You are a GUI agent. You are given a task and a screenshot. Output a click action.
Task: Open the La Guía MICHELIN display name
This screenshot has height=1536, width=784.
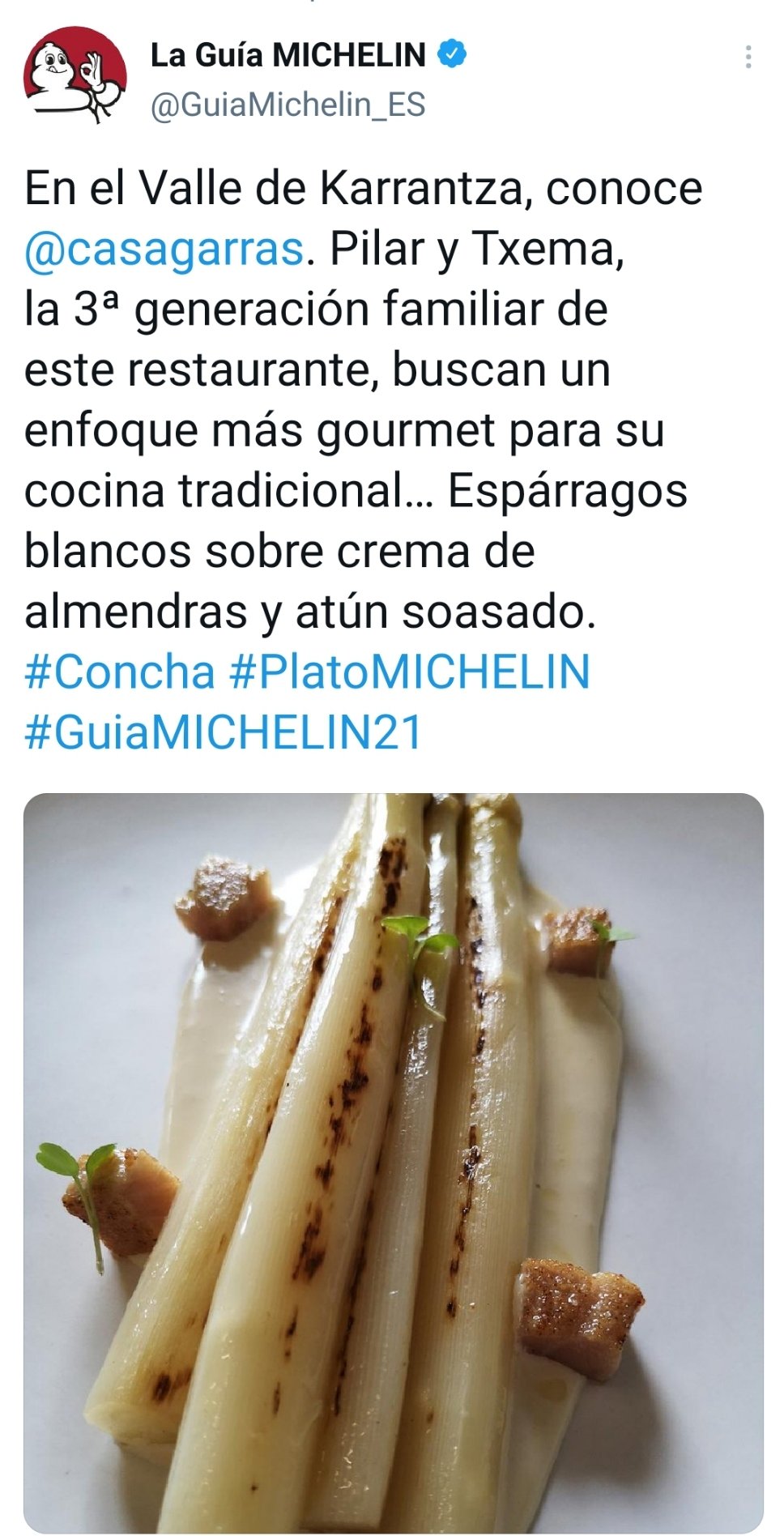tap(288, 55)
